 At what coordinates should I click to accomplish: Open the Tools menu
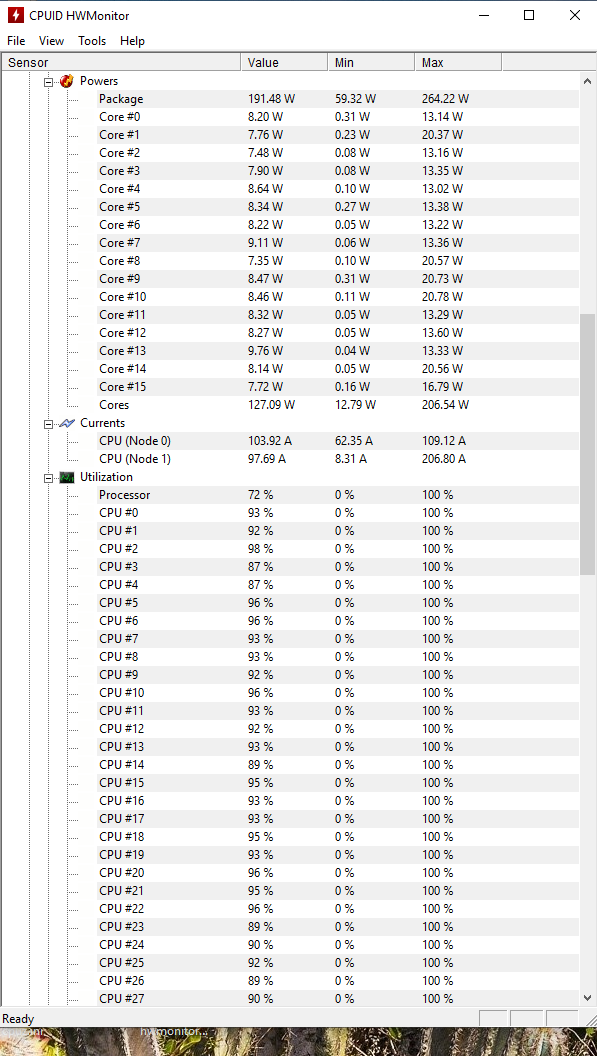(92, 41)
